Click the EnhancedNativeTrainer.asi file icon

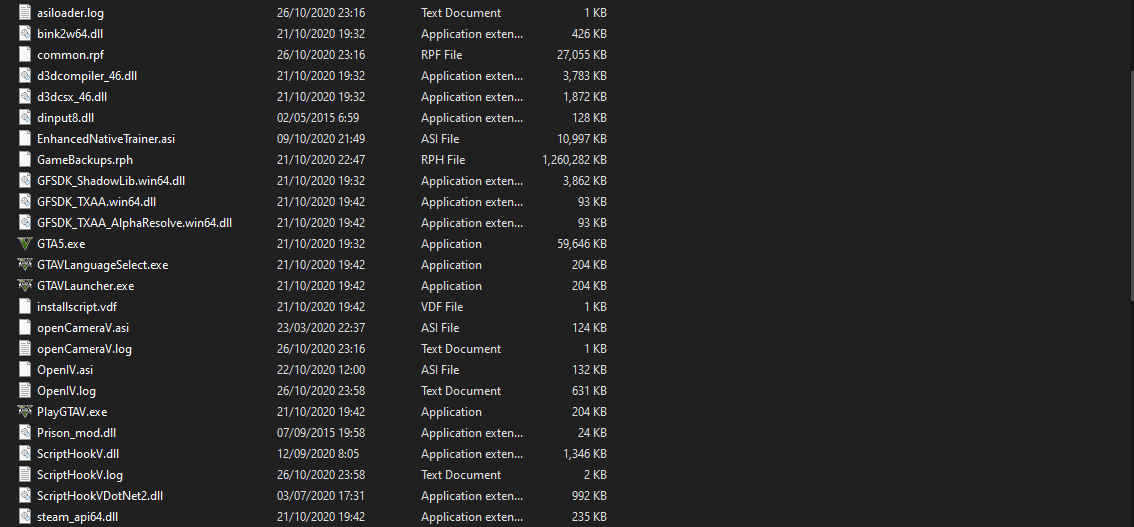25,138
